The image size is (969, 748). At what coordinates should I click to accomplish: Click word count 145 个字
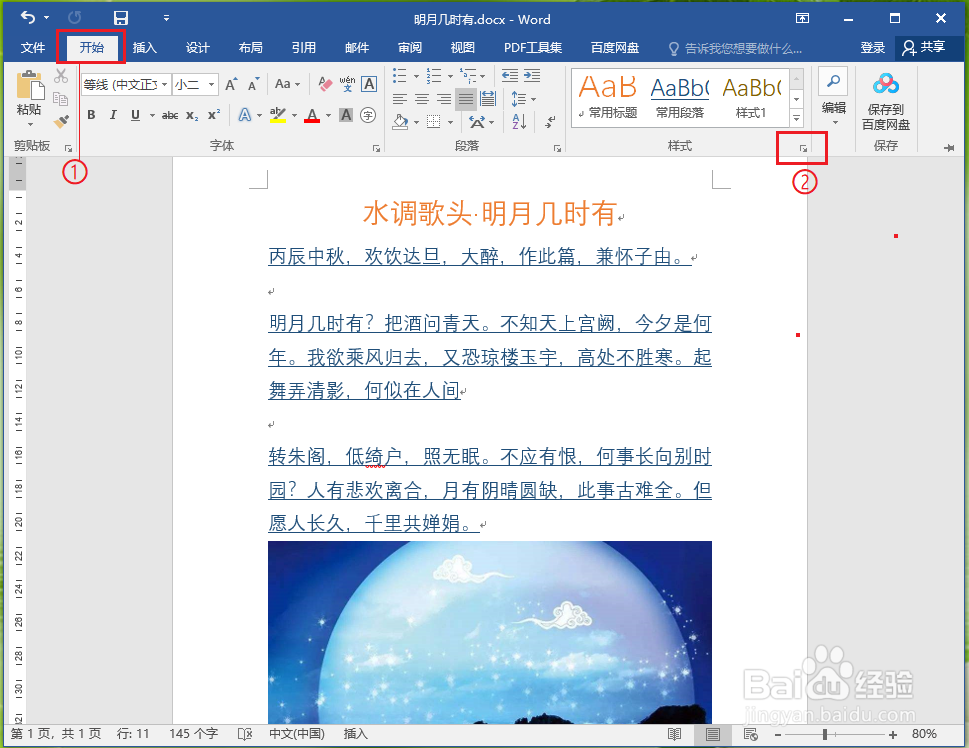tap(193, 734)
